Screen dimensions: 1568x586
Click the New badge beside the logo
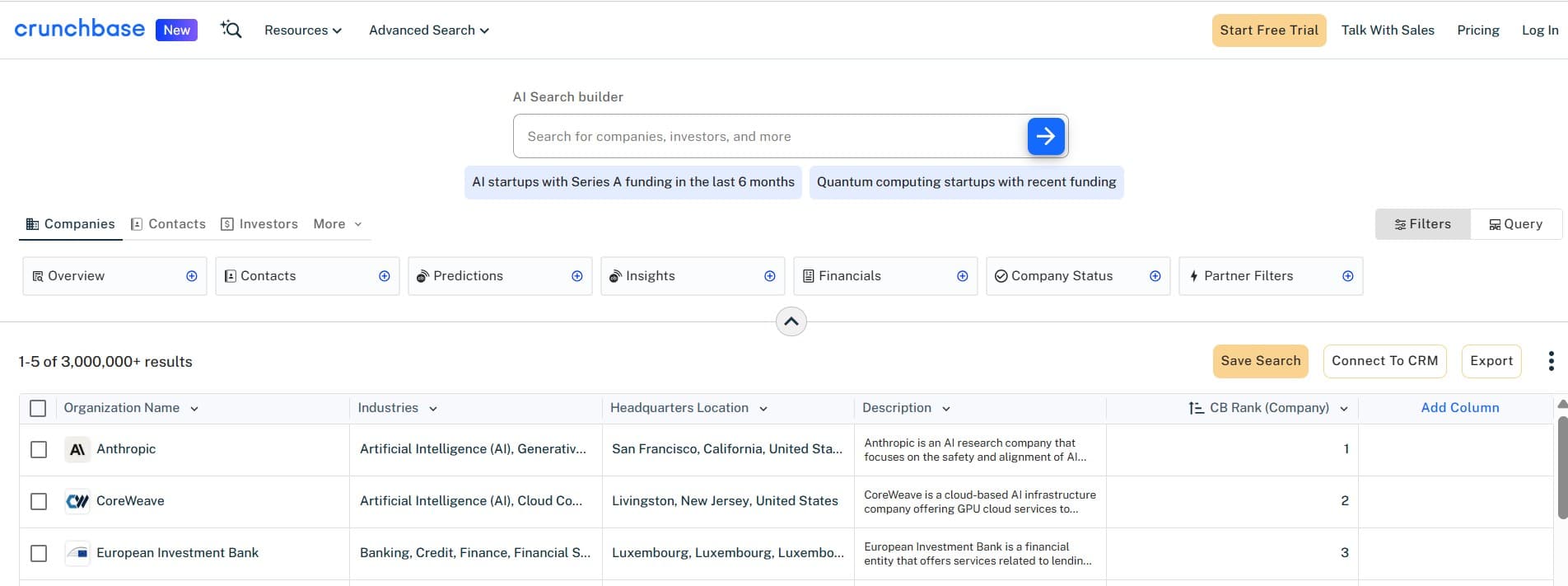pos(176,30)
